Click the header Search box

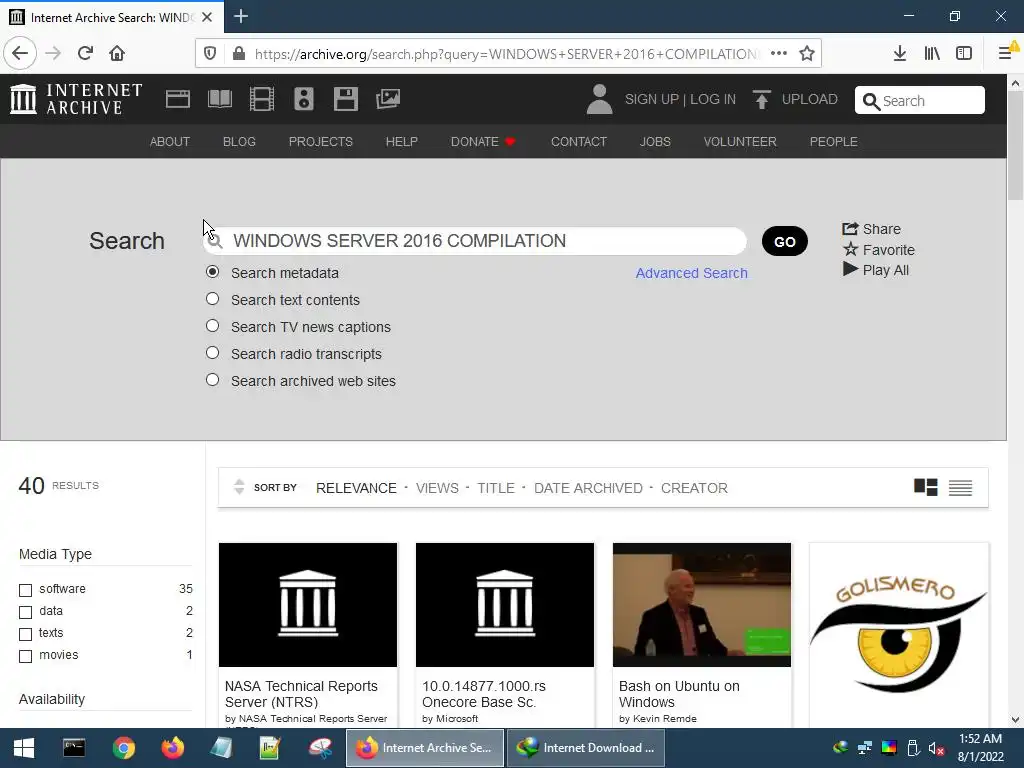(920, 101)
